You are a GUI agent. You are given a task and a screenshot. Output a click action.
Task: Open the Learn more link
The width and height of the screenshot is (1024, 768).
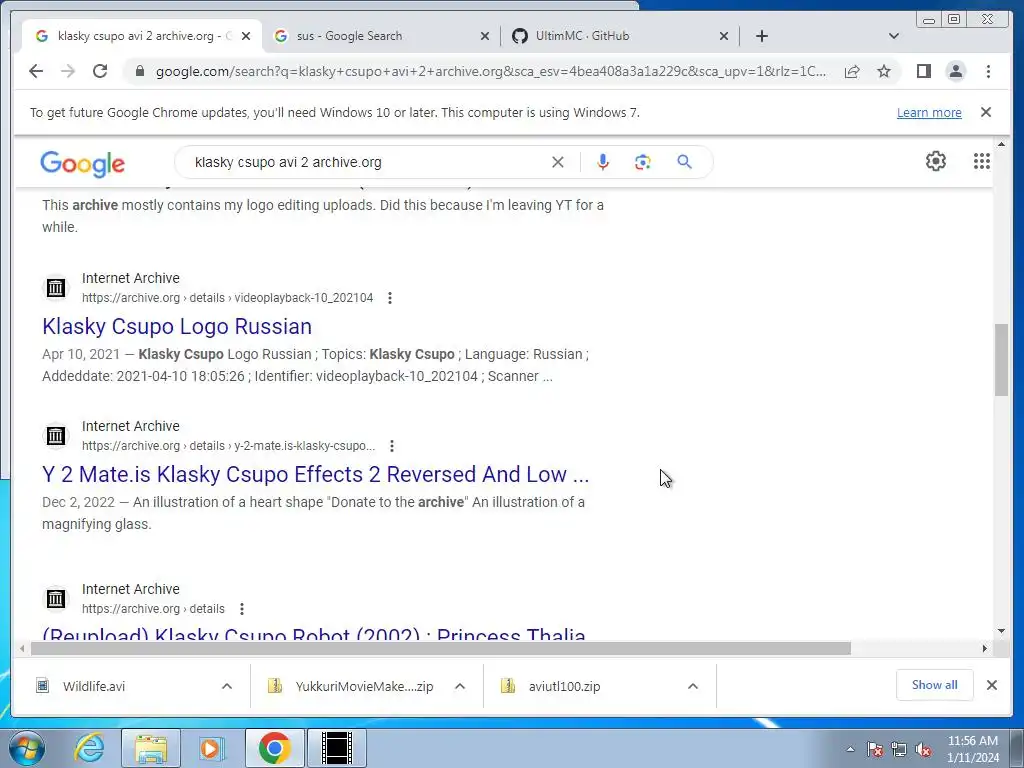929,112
